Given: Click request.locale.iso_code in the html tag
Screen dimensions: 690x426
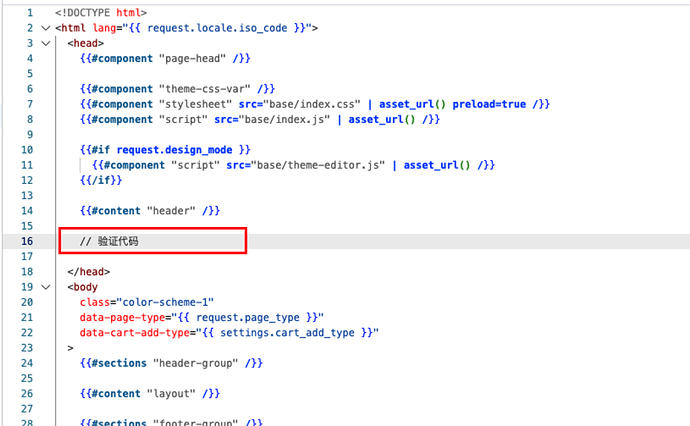Looking at the screenshot, I should (x=217, y=28).
